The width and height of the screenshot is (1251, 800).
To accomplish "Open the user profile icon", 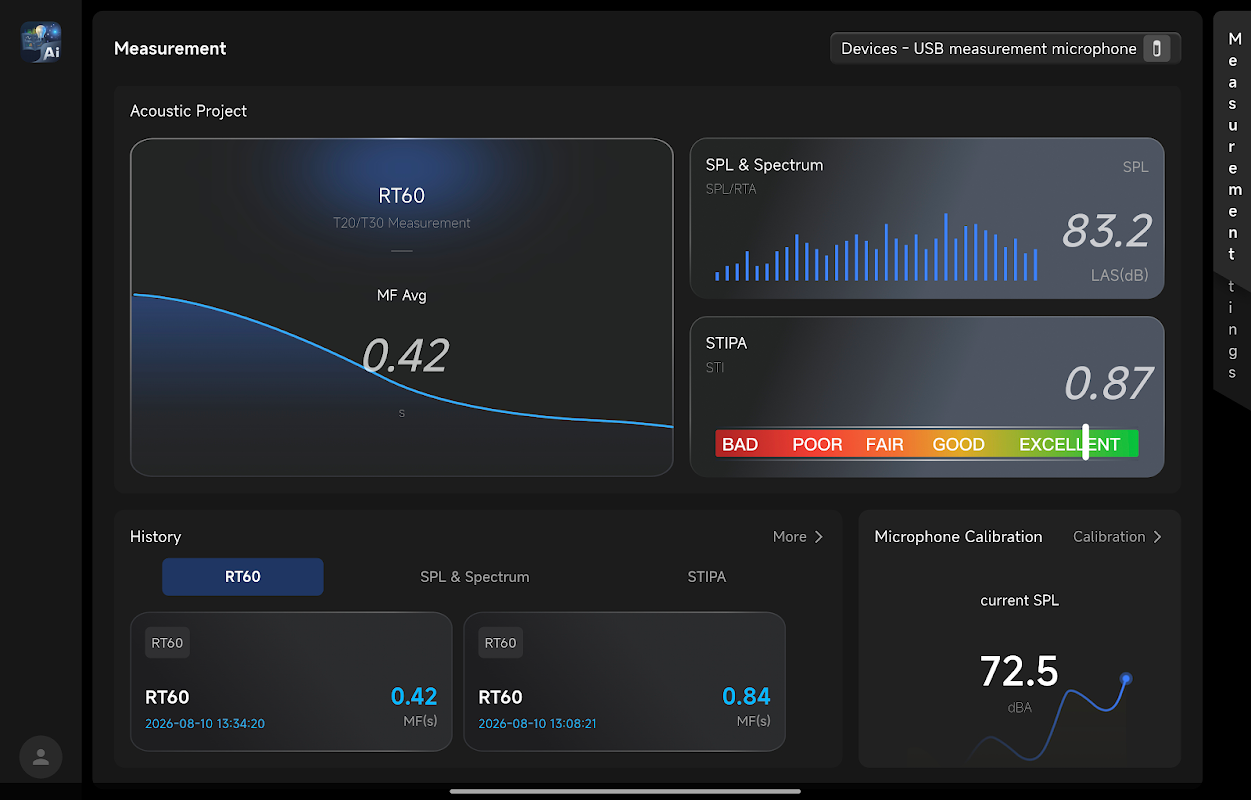I will (41, 757).
